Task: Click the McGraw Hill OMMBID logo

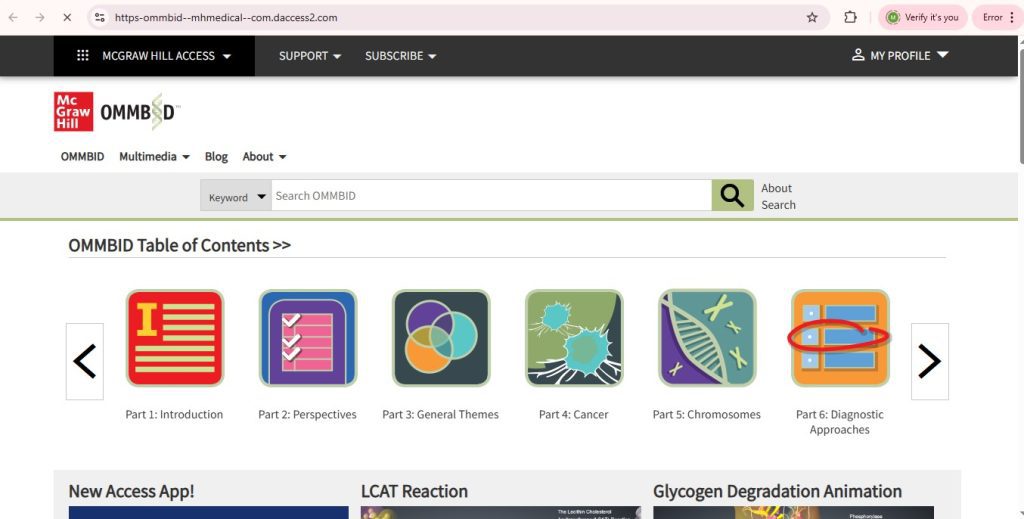Action: (117, 112)
